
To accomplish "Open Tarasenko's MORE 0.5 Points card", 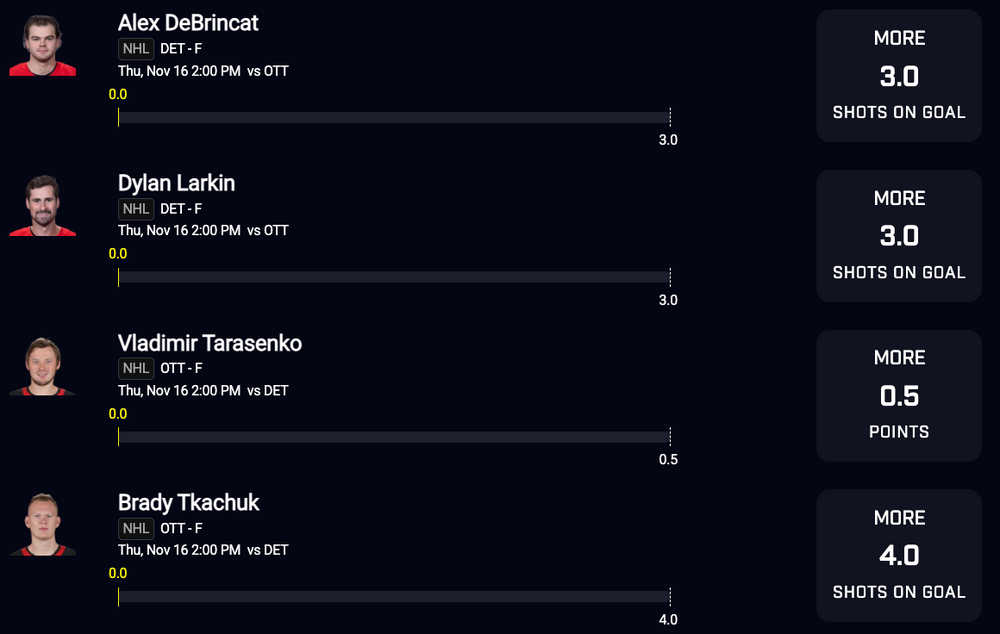I will point(899,395).
